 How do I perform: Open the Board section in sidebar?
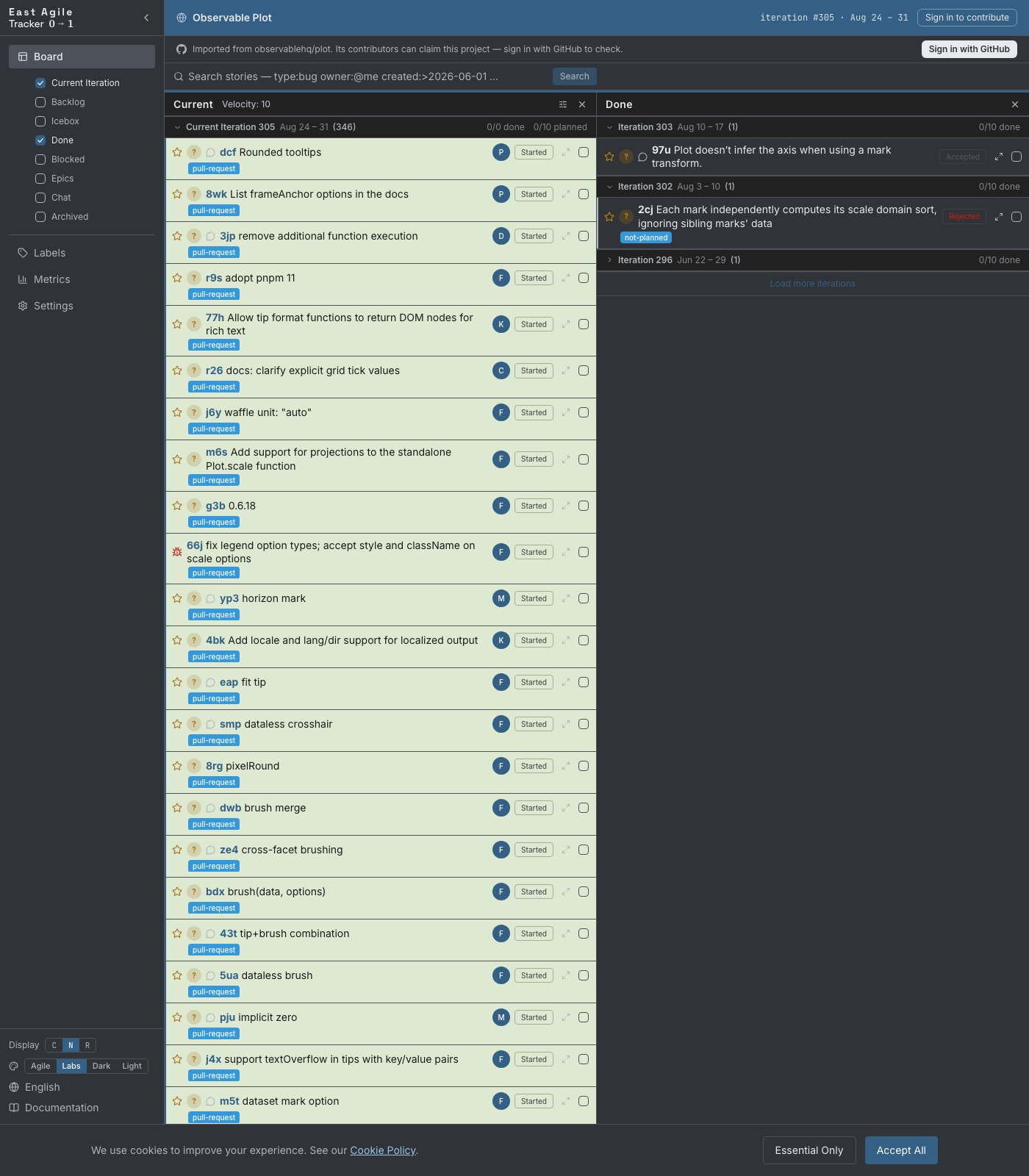[x=82, y=57]
